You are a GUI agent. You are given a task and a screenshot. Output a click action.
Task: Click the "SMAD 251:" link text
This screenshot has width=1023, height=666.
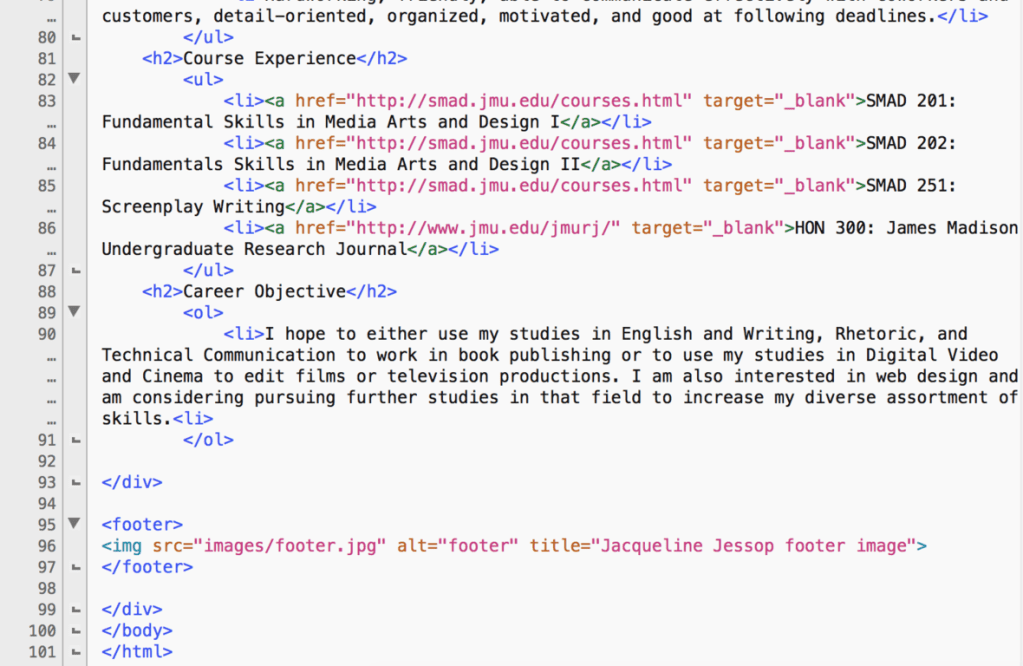click(910, 186)
